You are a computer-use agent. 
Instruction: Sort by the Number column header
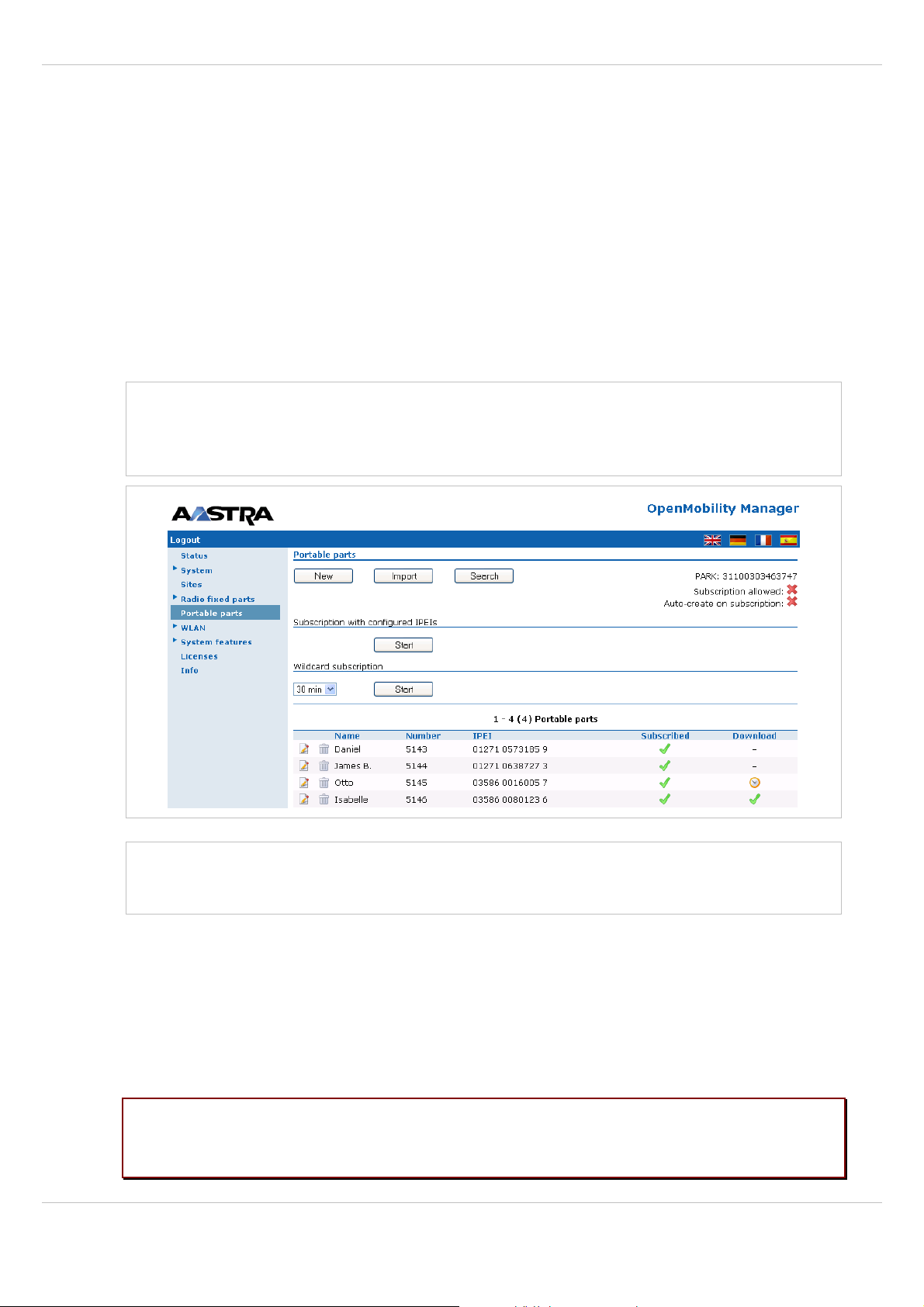pos(423,736)
